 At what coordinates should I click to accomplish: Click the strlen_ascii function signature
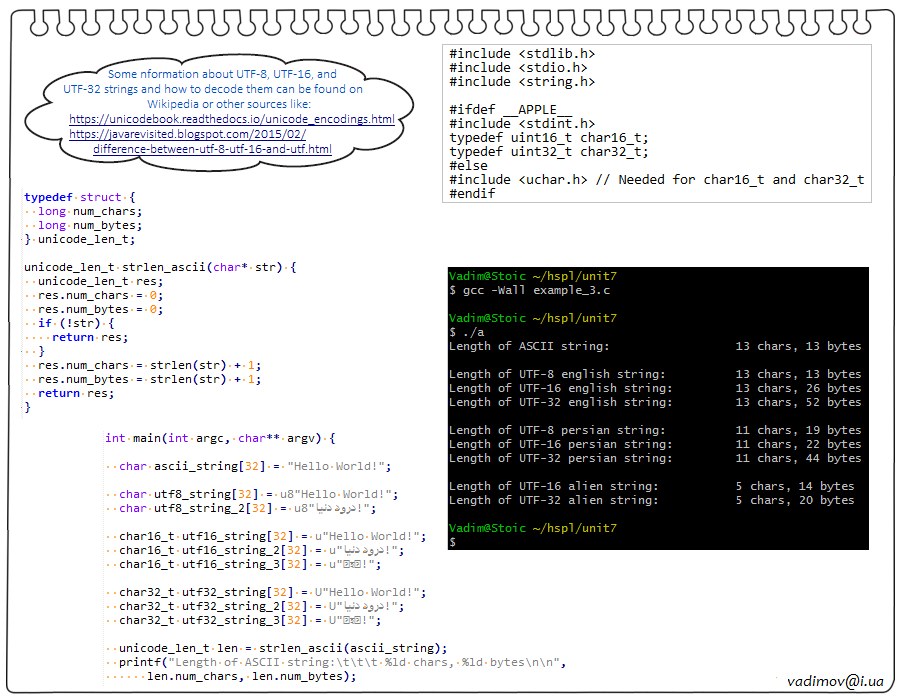pos(160,268)
